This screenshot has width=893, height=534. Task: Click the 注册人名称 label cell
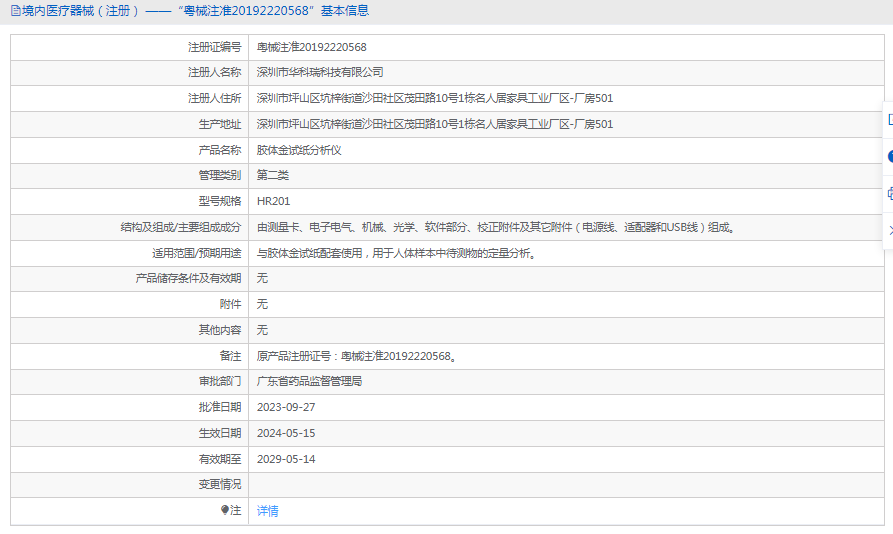coord(129,72)
